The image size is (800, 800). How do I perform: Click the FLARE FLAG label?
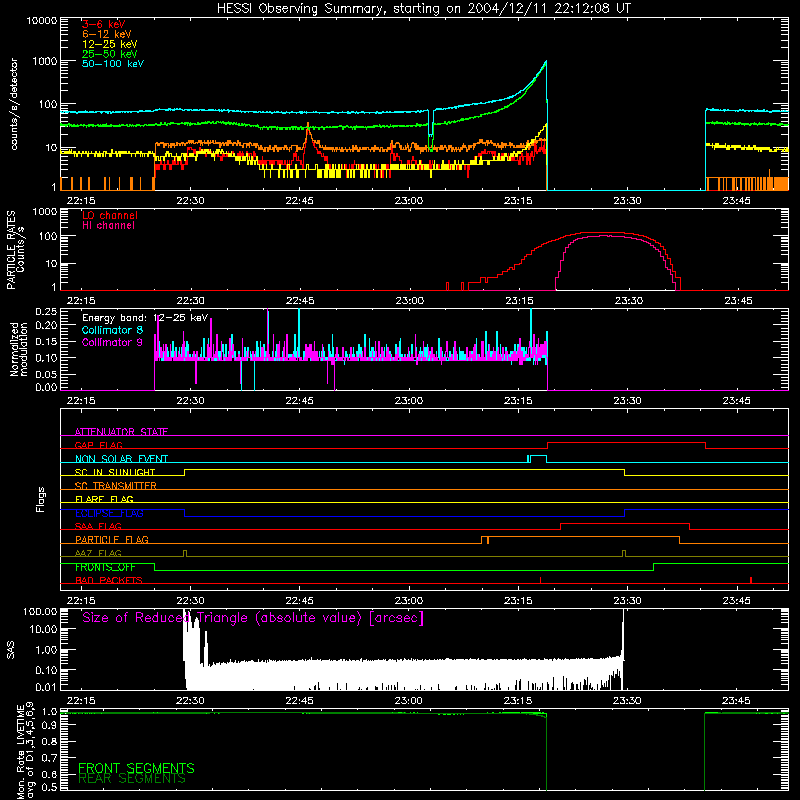coord(104,499)
